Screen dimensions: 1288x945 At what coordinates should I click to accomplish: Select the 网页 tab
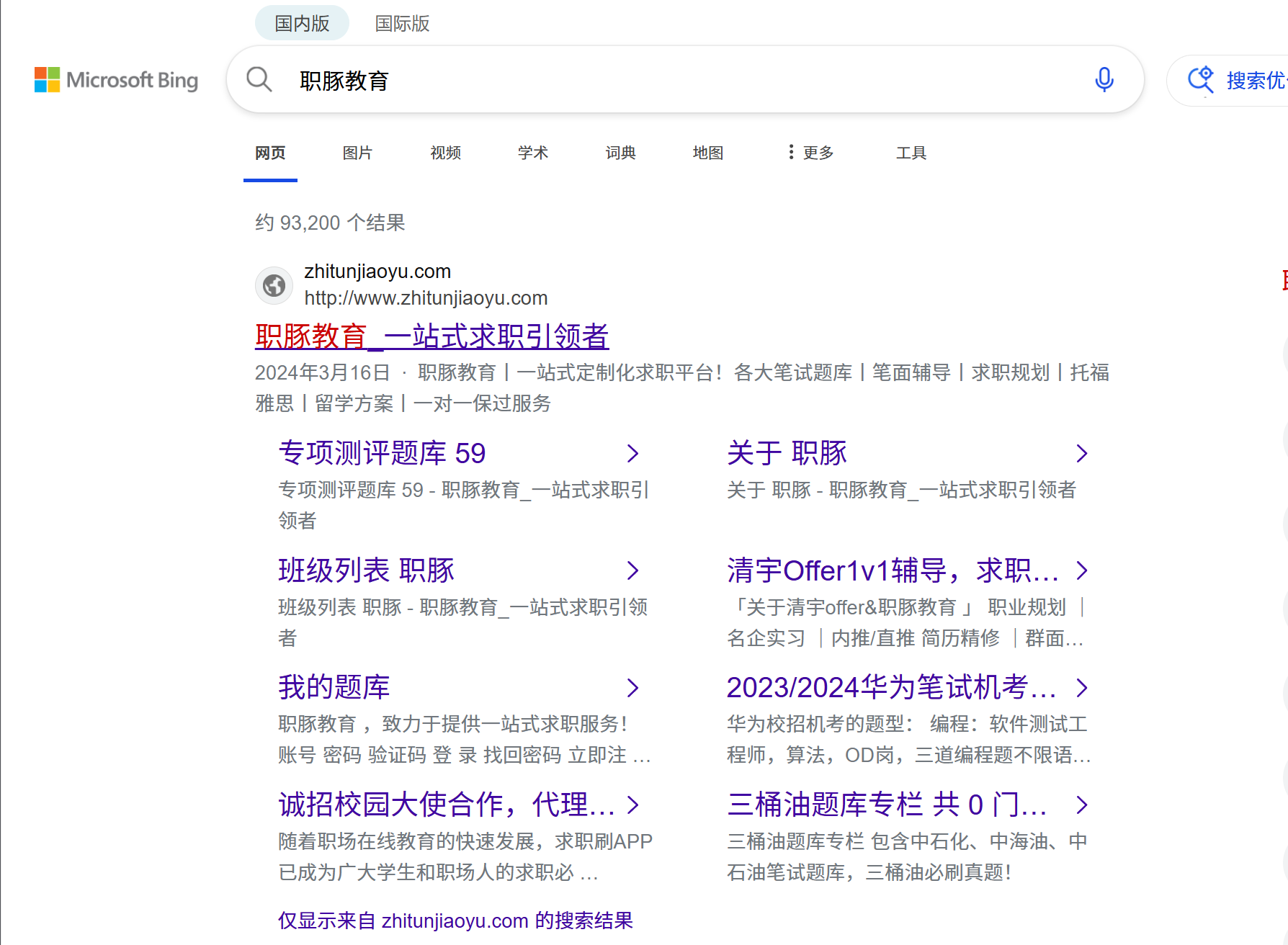[x=270, y=153]
